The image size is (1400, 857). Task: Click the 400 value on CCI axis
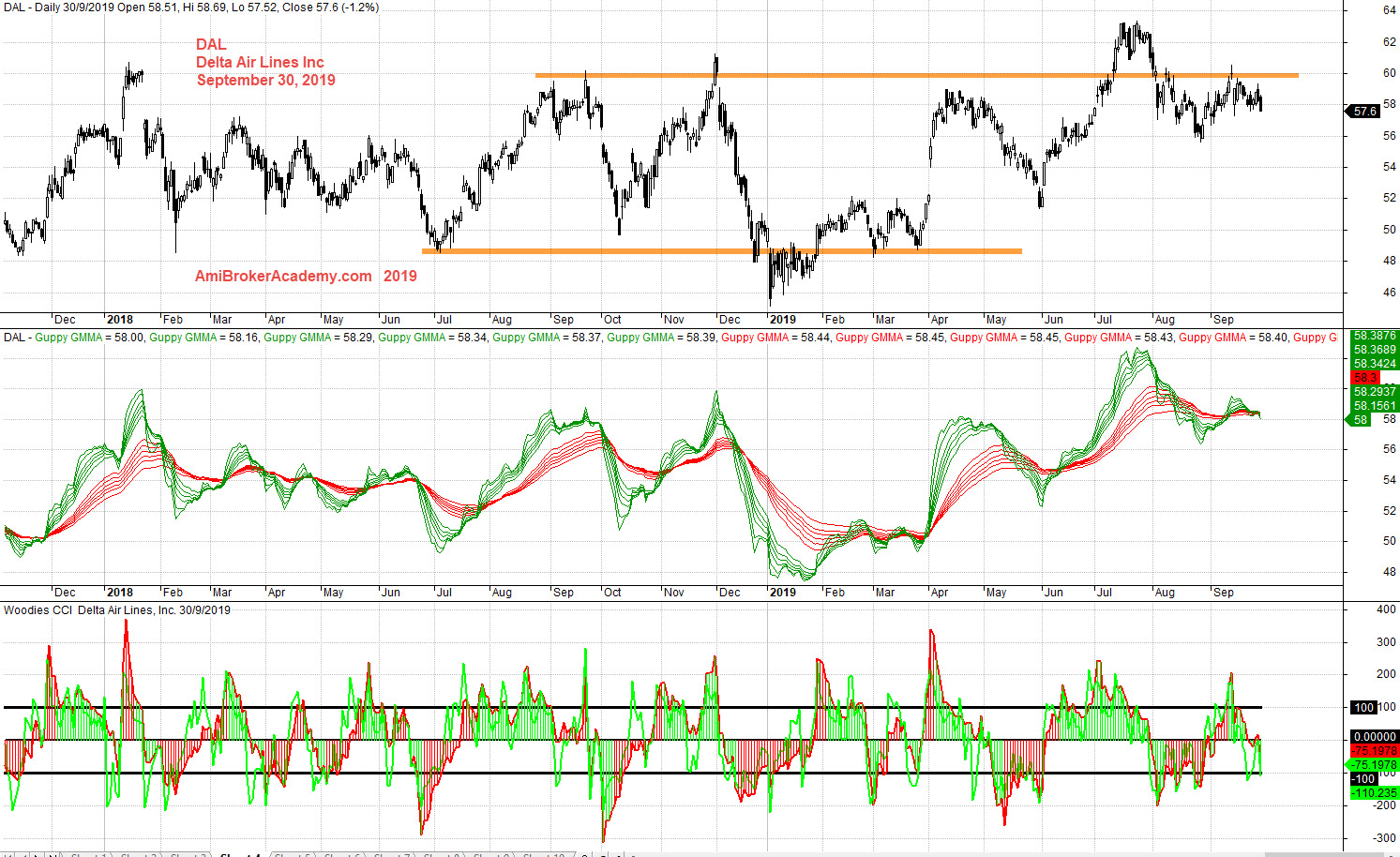click(1386, 610)
